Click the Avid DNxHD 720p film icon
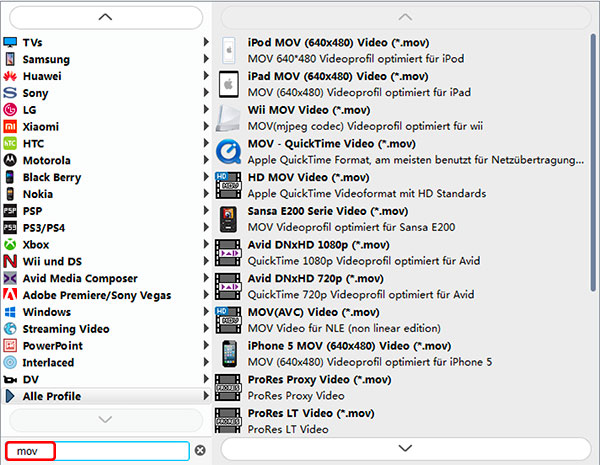 pyautogui.click(x=228, y=286)
